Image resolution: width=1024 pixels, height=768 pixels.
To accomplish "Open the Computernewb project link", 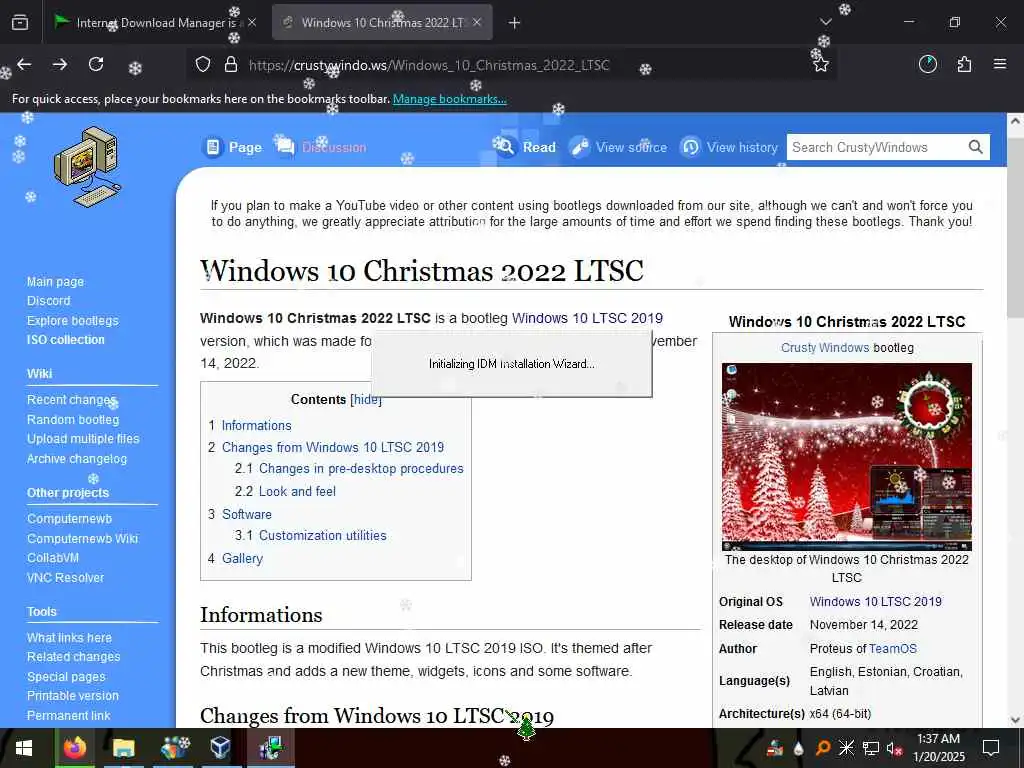I will [x=69, y=519].
